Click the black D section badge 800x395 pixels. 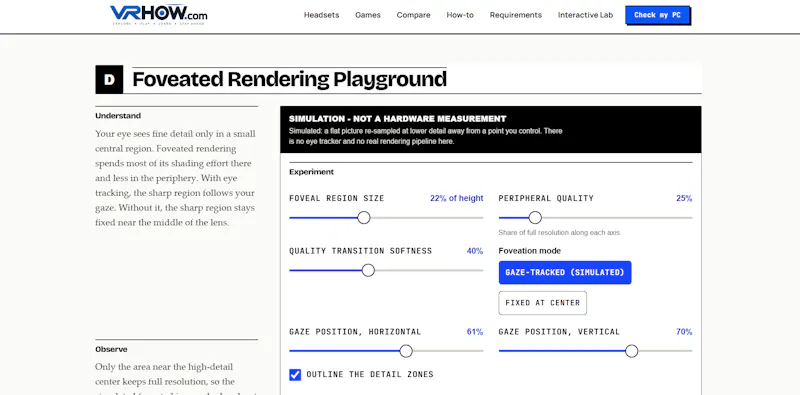click(x=109, y=80)
